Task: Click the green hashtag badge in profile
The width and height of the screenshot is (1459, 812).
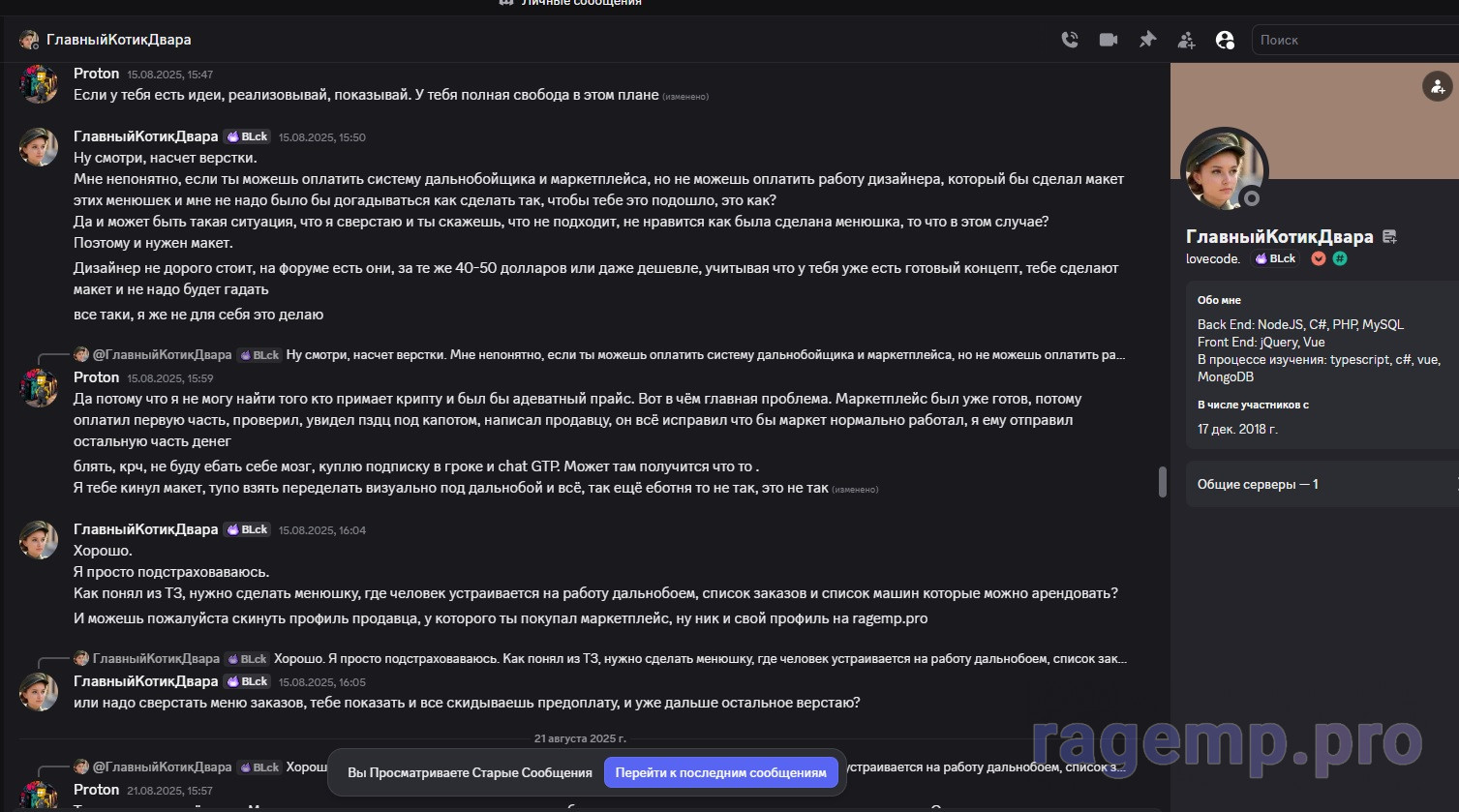Action: tap(1340, 258)
